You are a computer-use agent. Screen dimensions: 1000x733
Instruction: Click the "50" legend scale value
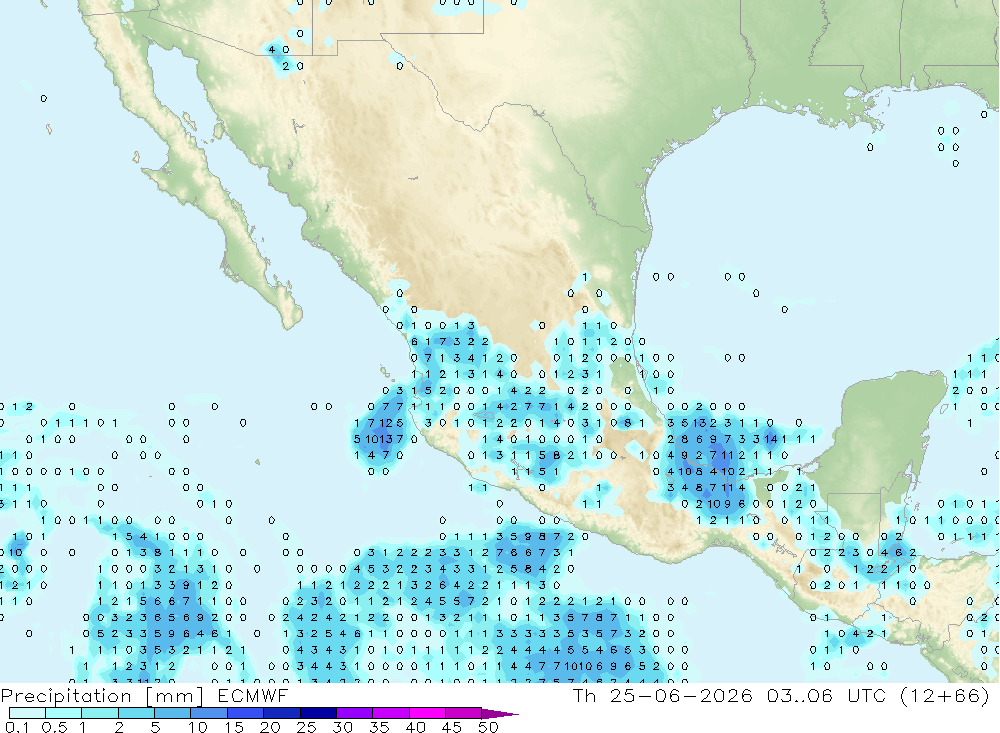(488, 727)
